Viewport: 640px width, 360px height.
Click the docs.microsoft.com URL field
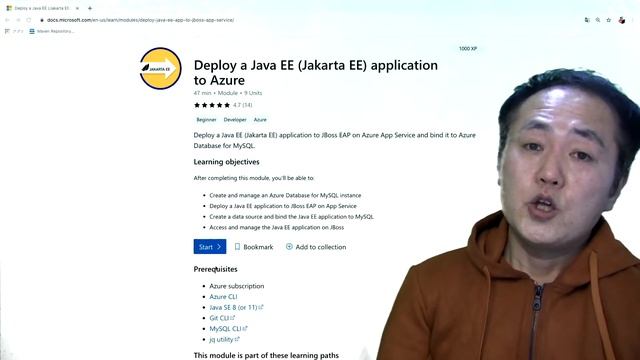click(x=140, y=20)
